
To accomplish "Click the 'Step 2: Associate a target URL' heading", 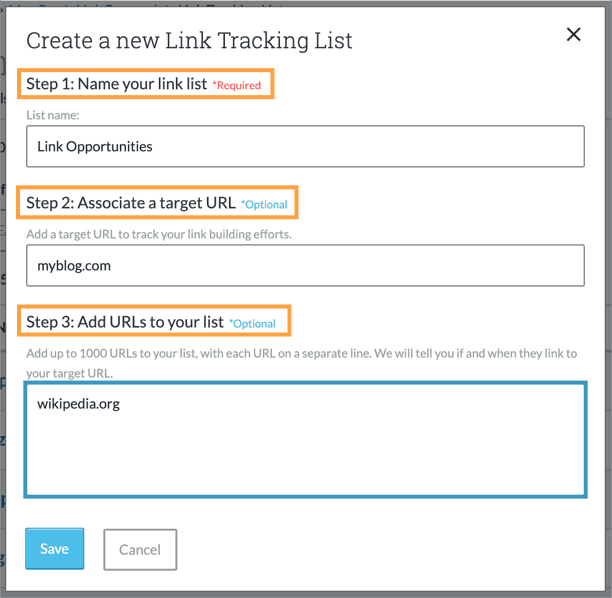I will click(131, 203).
